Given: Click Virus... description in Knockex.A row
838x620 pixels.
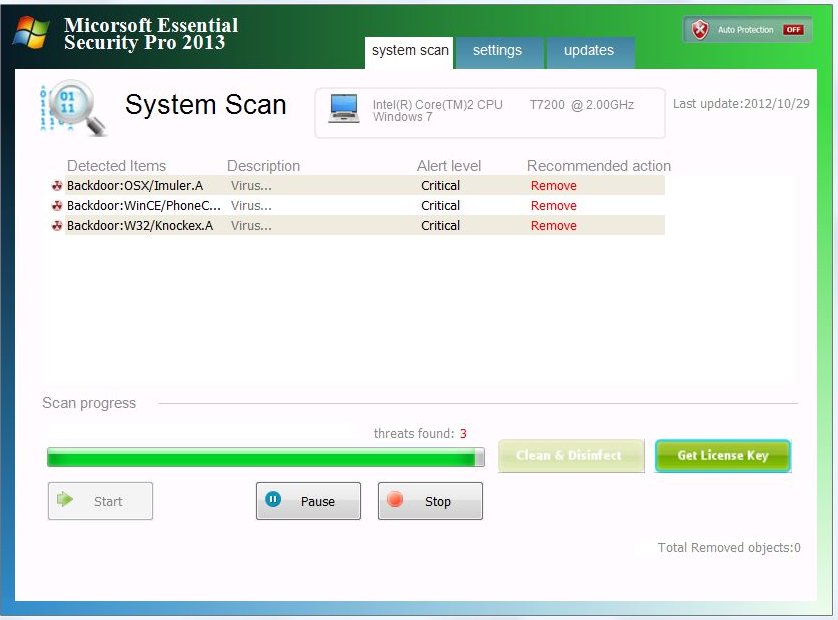Looking at the screenshot, I should [x=251, y=226].
